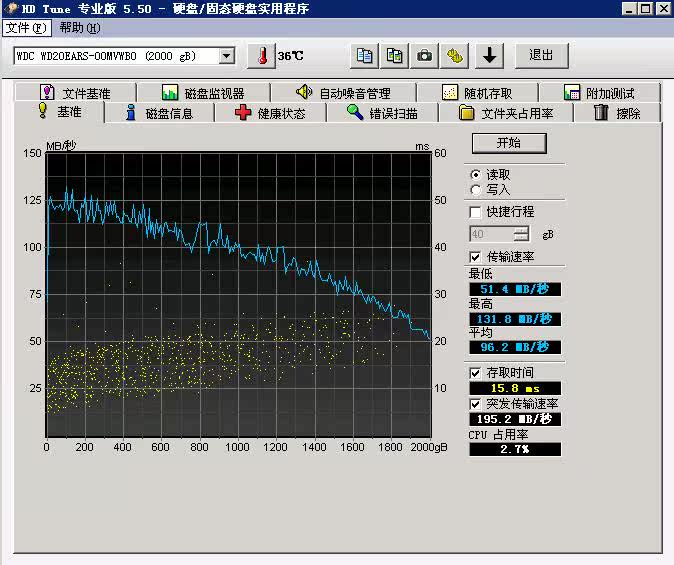Click the camera save-screenshot icon
The height and width of the screenshot is (565, 674).
(425, 55)
